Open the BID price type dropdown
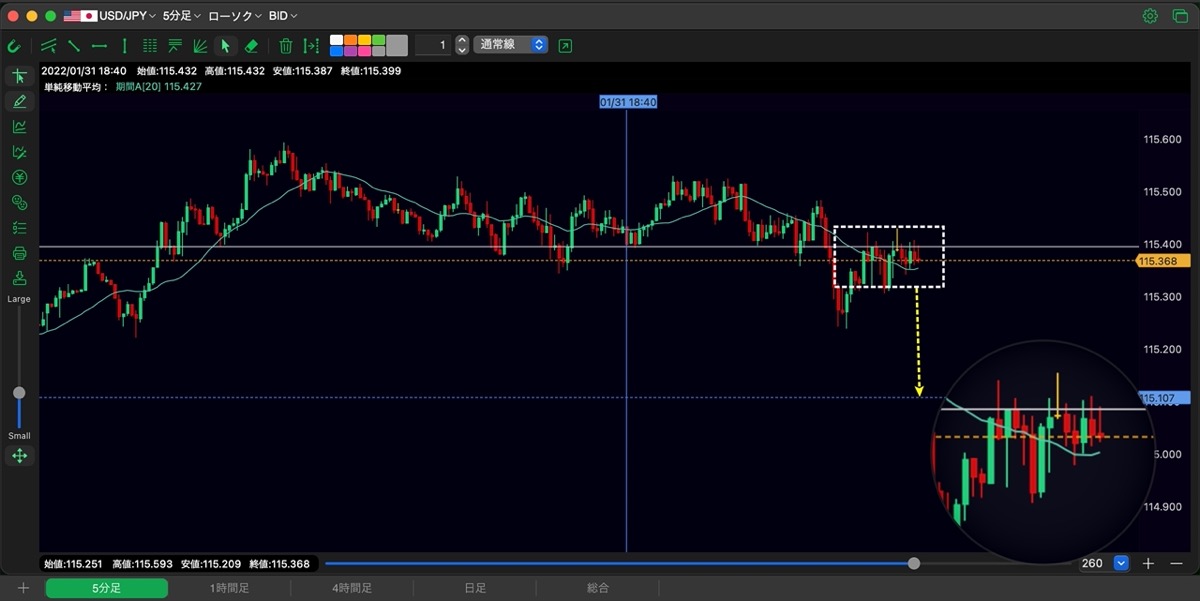Image resolution: width=1200 pixels, height=601 pixels. tap(283, 16)
